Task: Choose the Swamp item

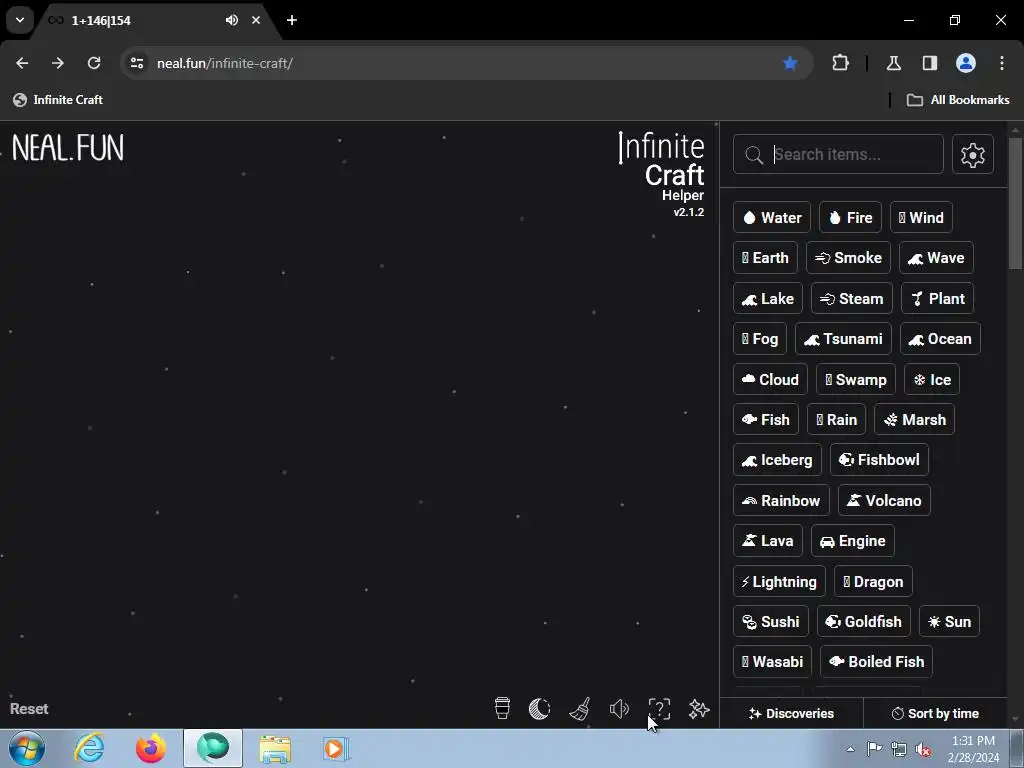Action: coord(856,379)
